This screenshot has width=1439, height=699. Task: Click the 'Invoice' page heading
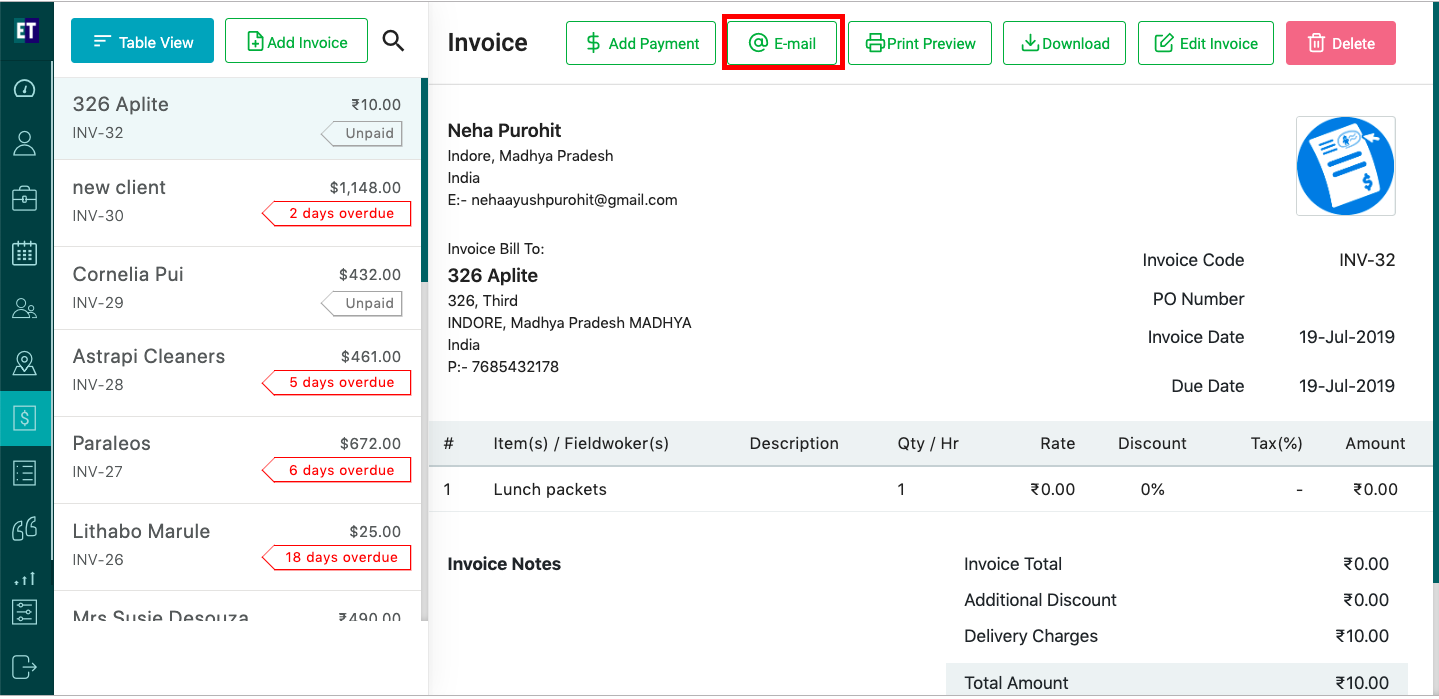click(x=487, y=43)
